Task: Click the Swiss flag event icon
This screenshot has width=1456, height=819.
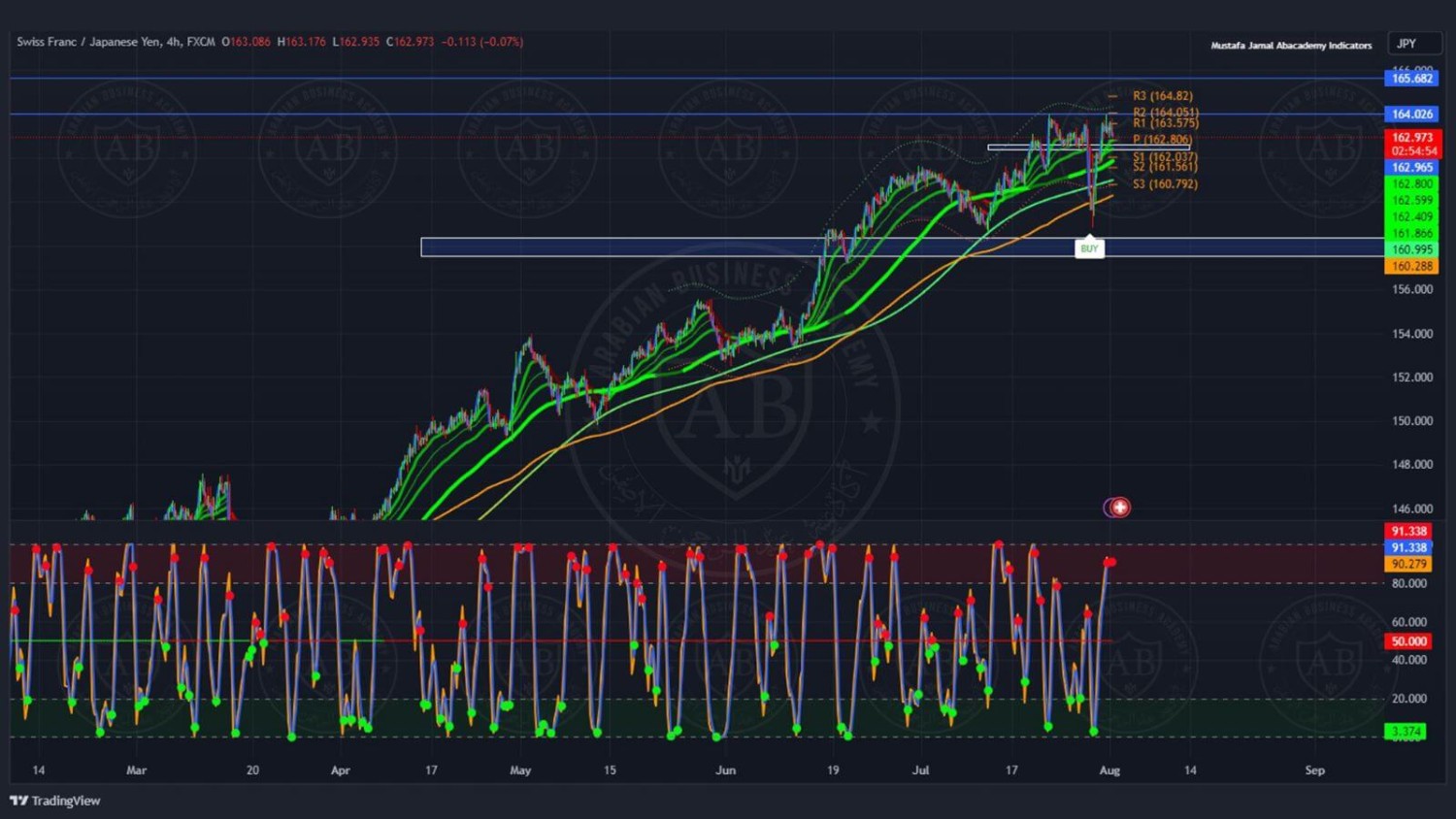Action: (1119, 507)
